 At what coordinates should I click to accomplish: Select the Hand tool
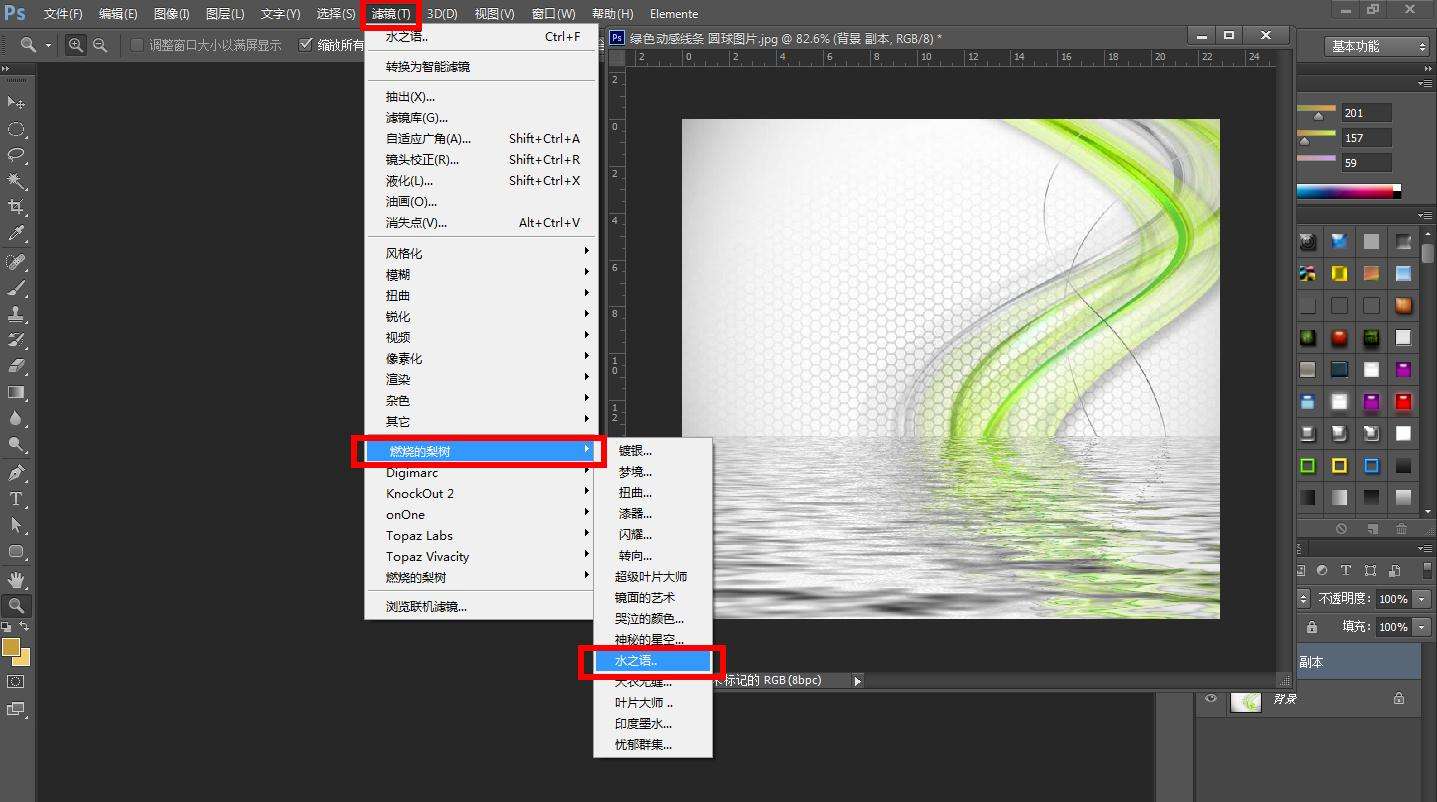click(x=17, y=579)
